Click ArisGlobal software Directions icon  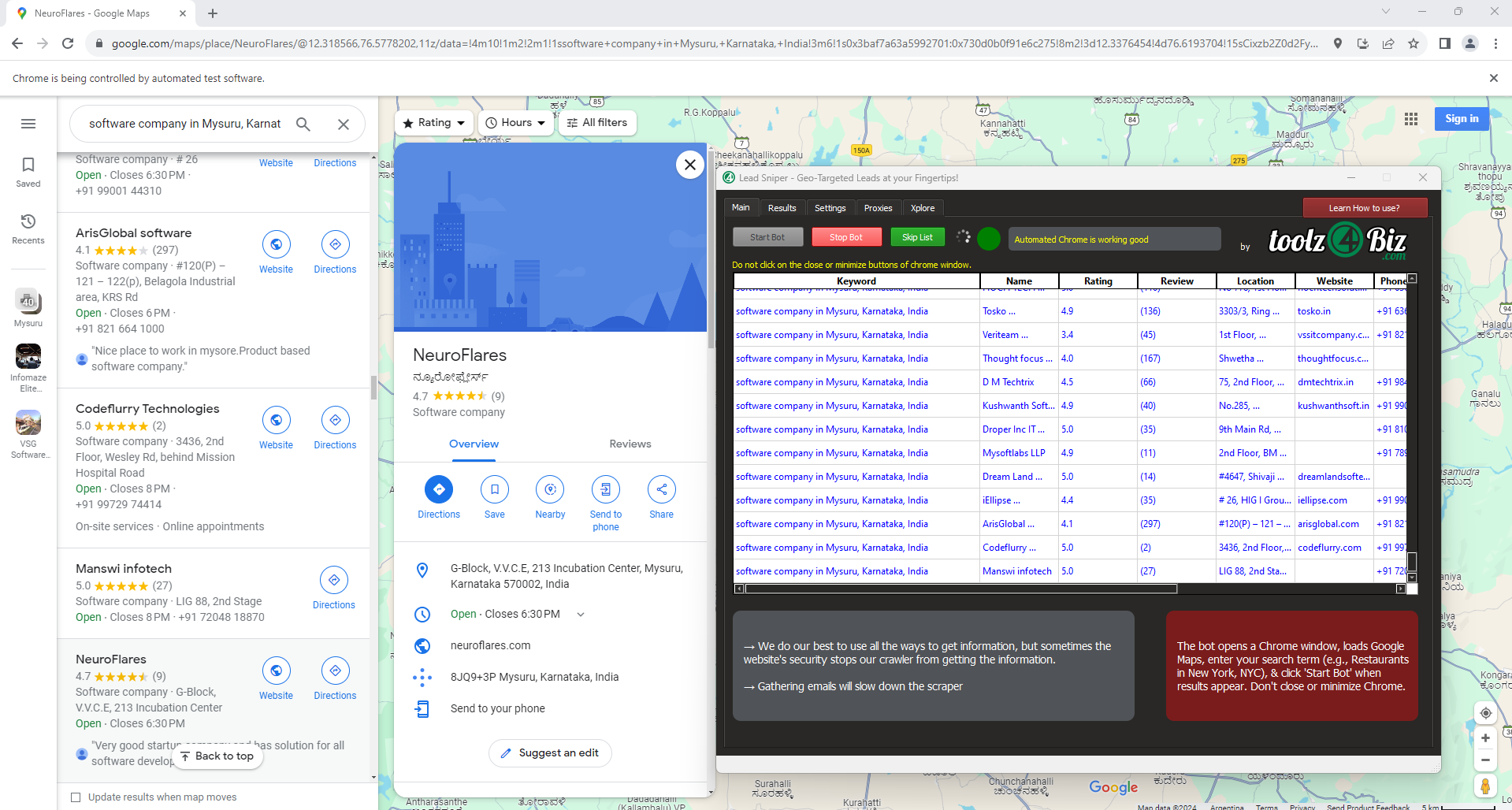336,244
